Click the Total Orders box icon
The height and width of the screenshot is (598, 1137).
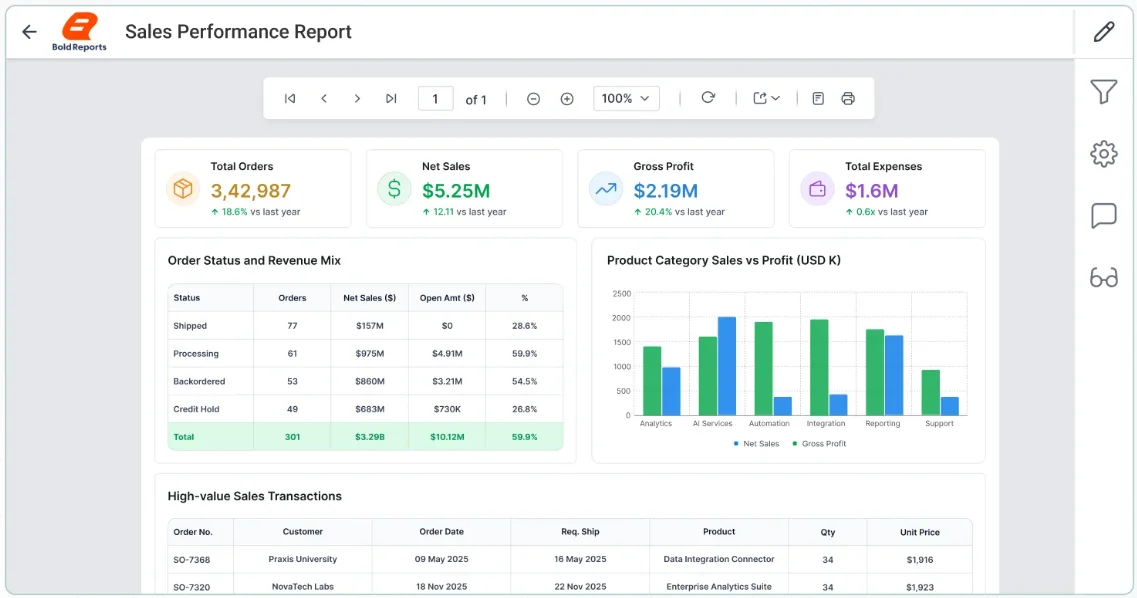click(x=183, y=189)
